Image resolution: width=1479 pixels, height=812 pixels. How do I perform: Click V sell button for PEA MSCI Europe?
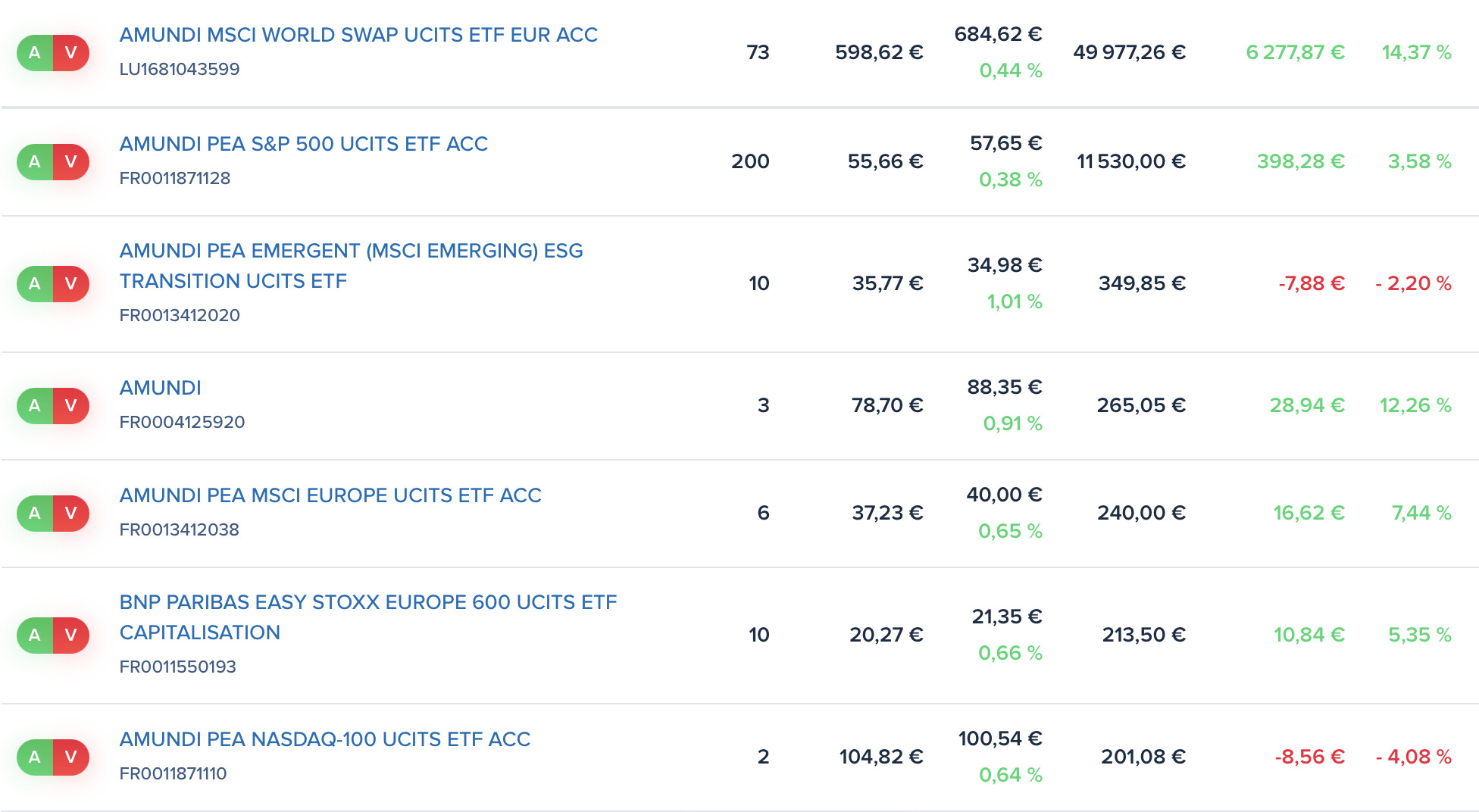[71, 514]
